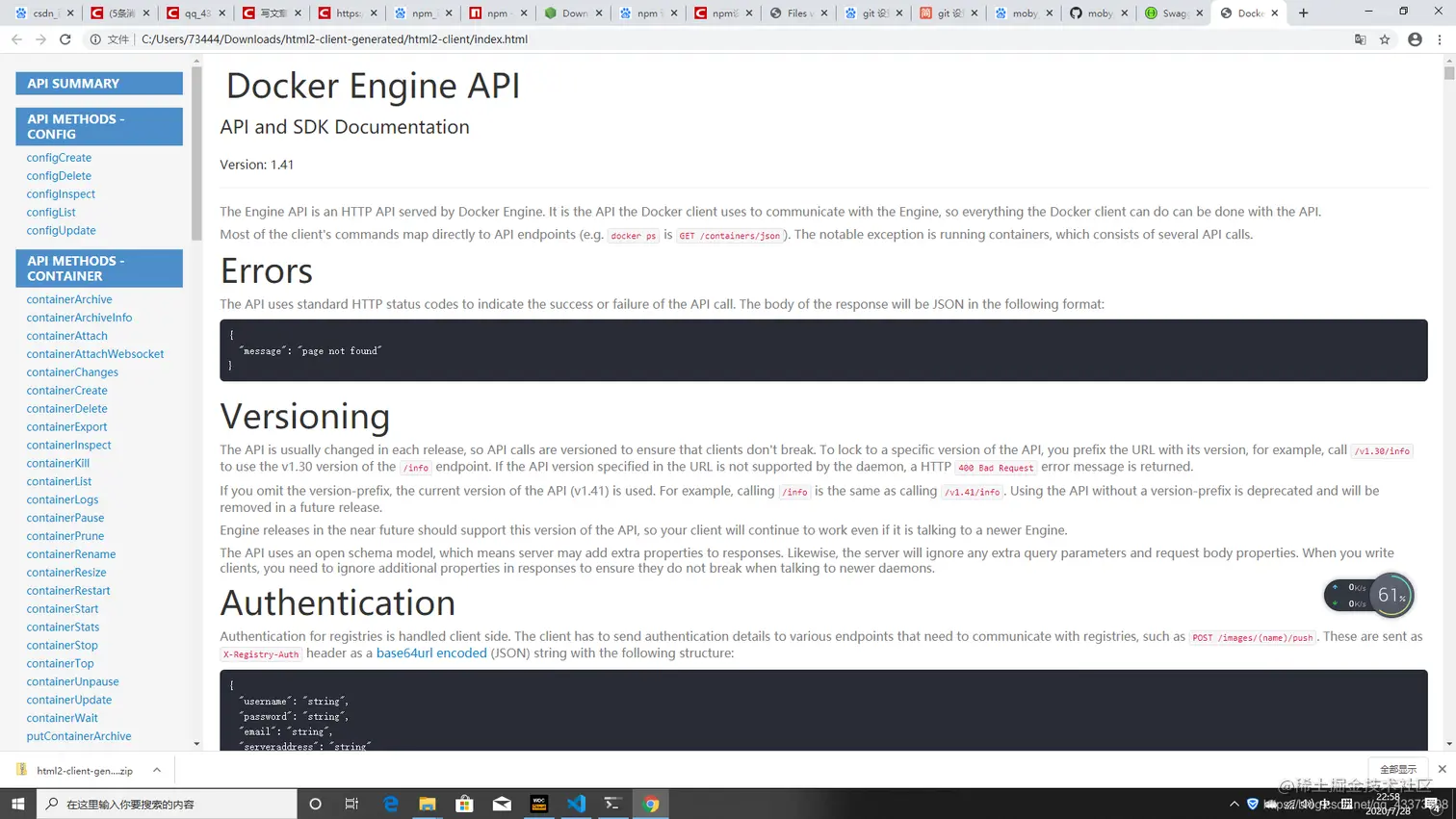Open the Chrome profile avatar icon
This screenshot has height=819, width=1456.
(1415, 39)
